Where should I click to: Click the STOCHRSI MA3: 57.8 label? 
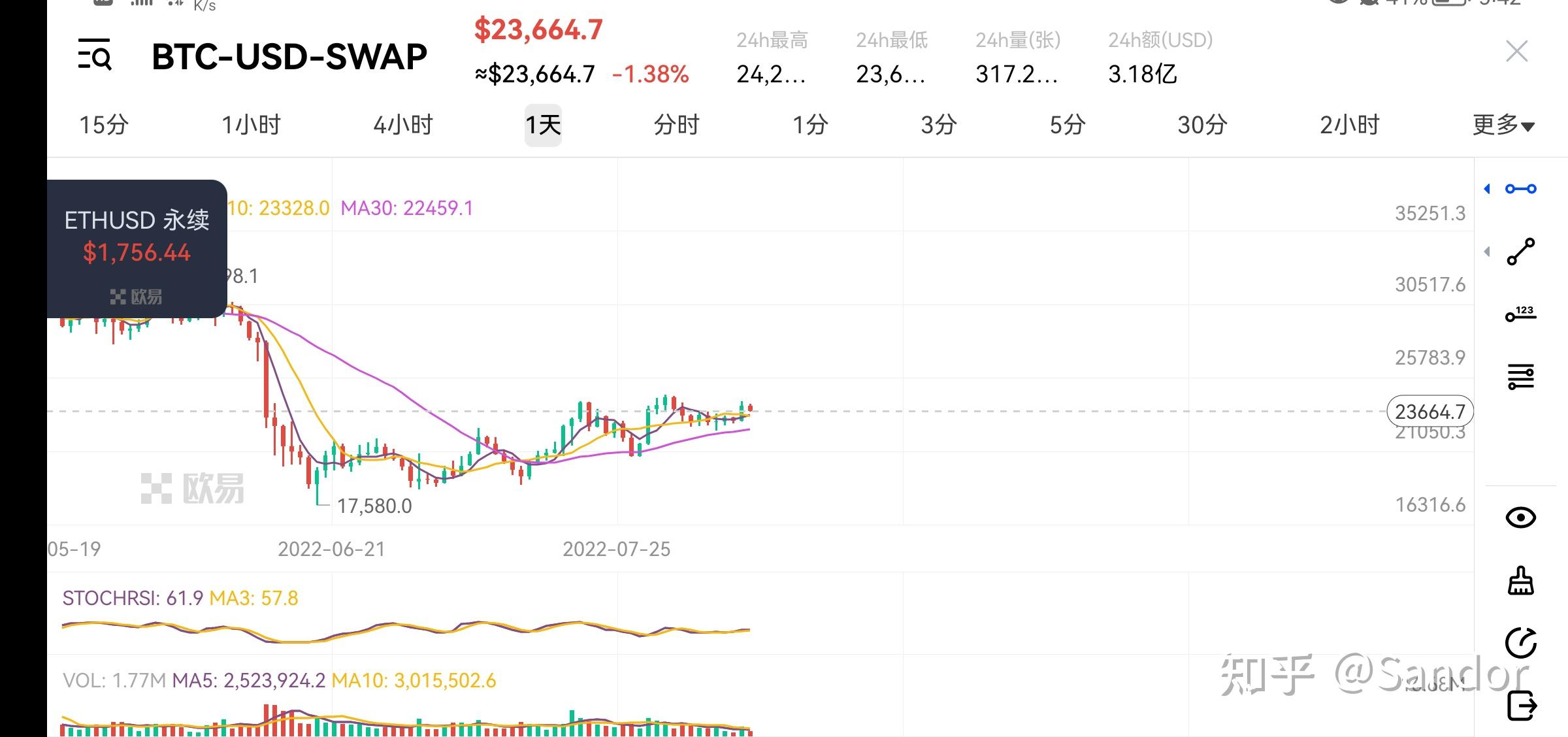pos(253,598)
